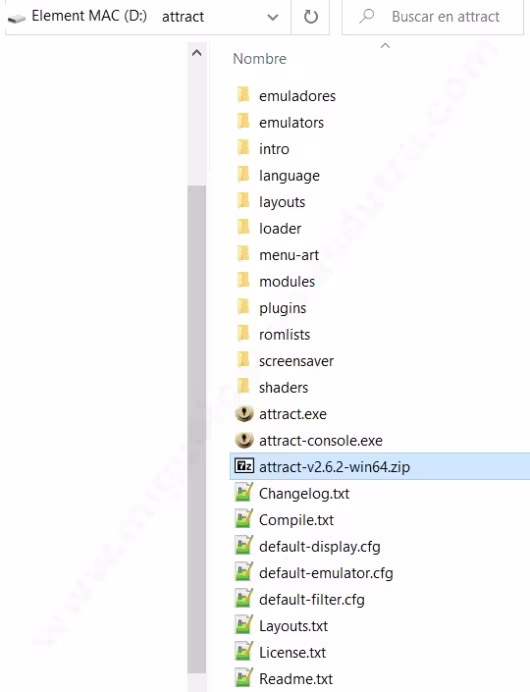Click the License.txt file icon
This screenshot has height=692, width=530.
(x=244, y=651)
